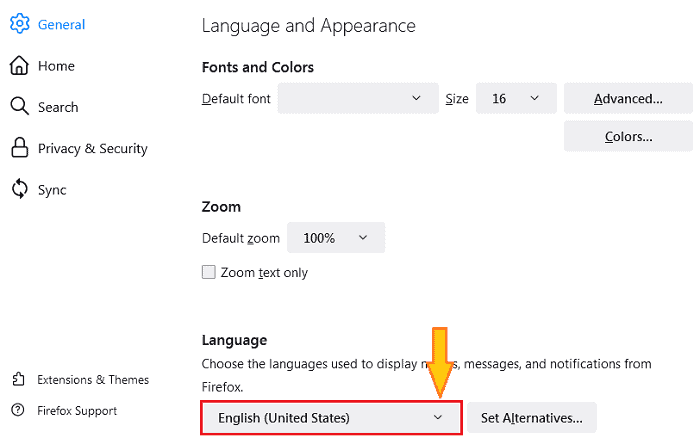Open the Colors dialog button
Viewport: 700px width, 438px height.
pos(628,136)
